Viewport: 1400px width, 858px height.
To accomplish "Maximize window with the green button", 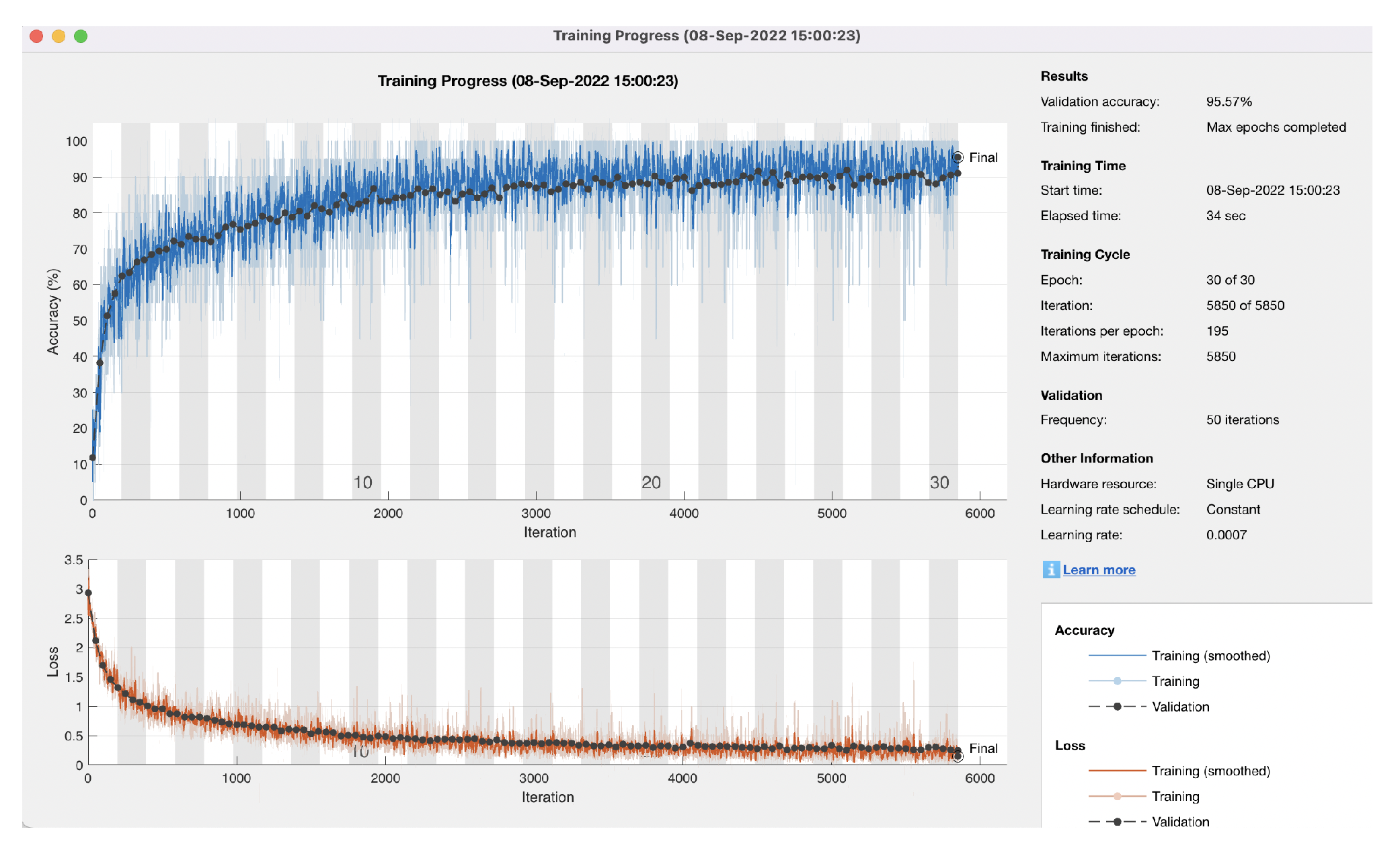I will (x=81, y=36).
